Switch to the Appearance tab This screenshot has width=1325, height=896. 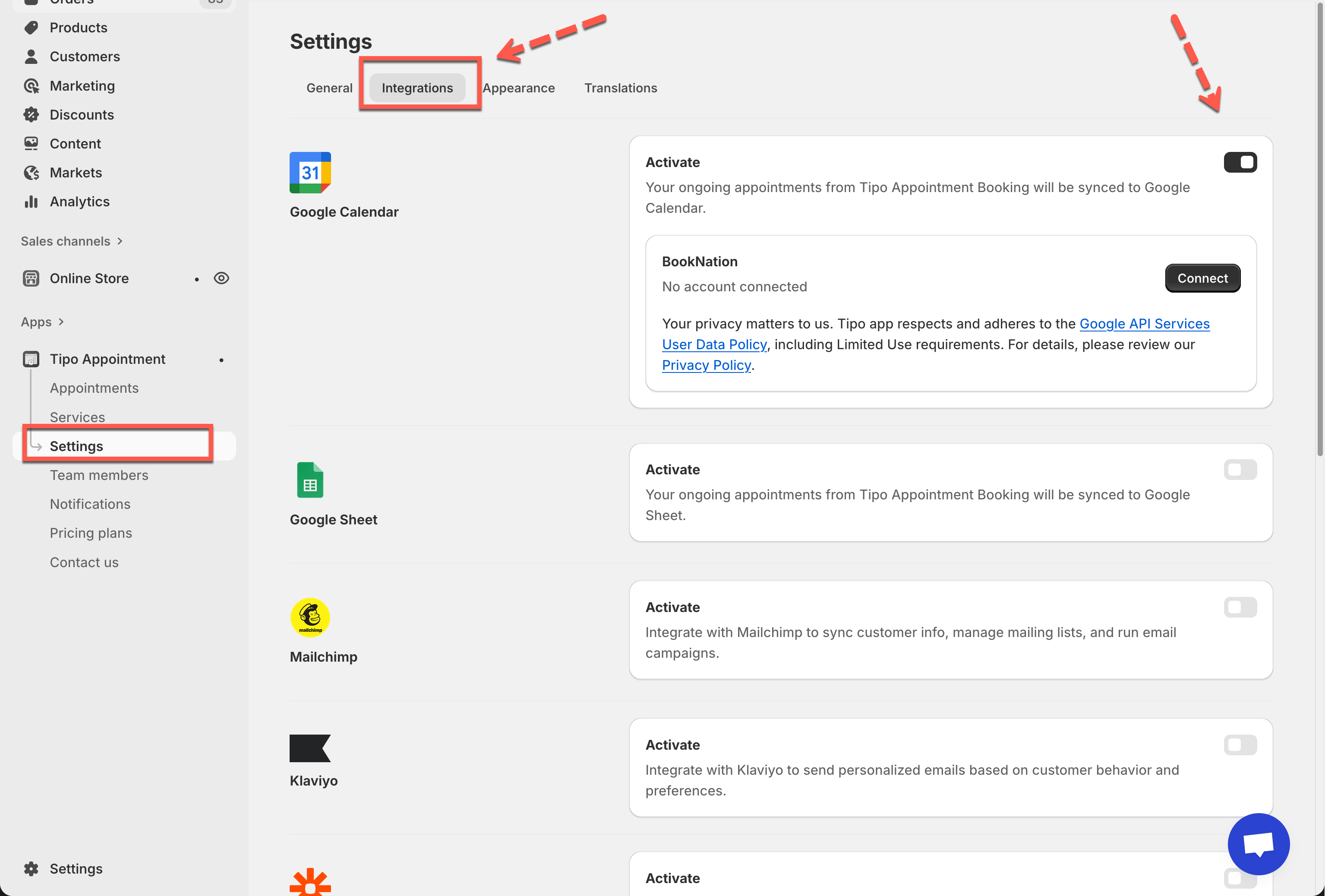pyautogui.click(x=518, y=88)
